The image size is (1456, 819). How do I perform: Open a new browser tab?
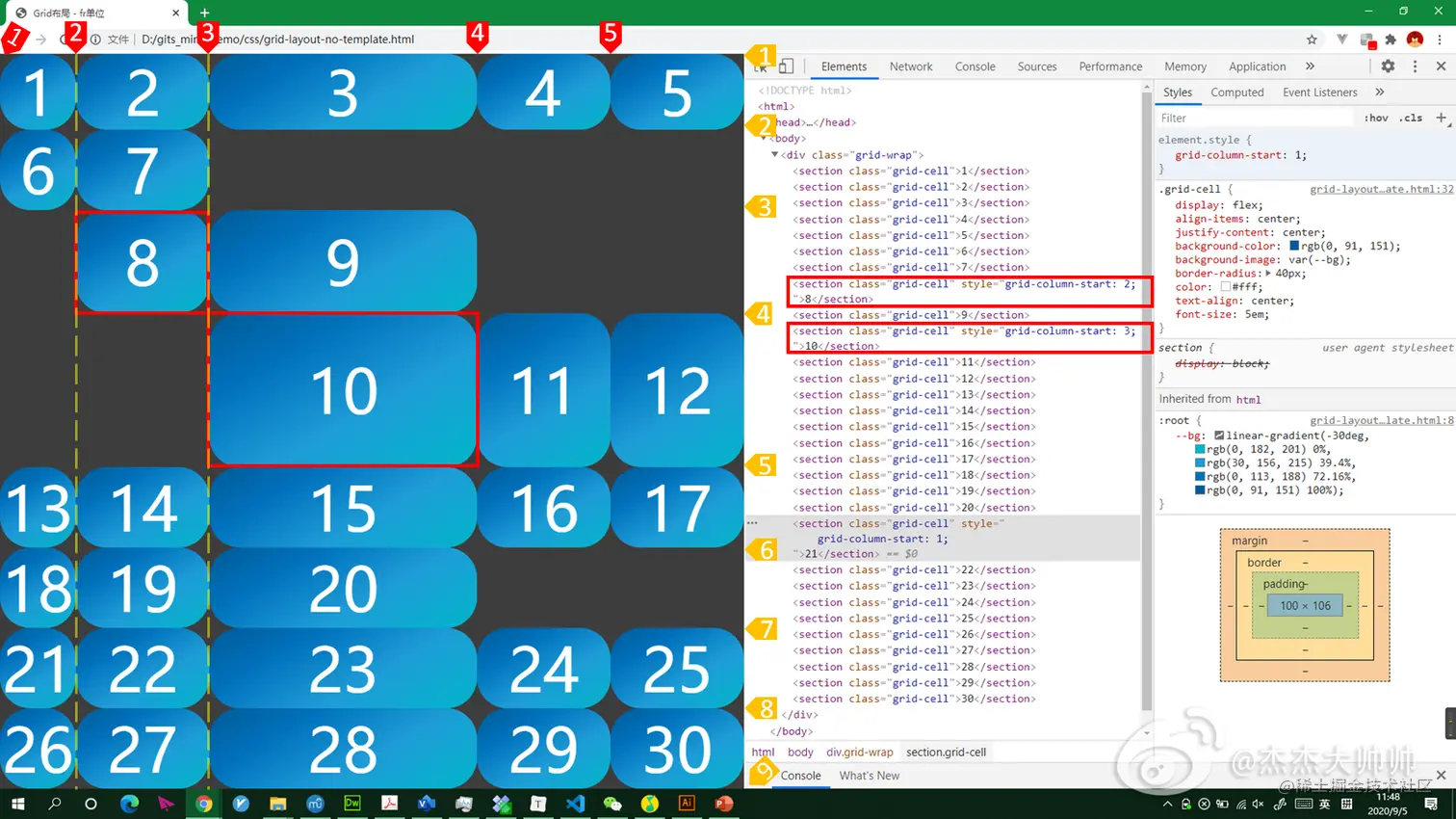(x=204, y=13)
